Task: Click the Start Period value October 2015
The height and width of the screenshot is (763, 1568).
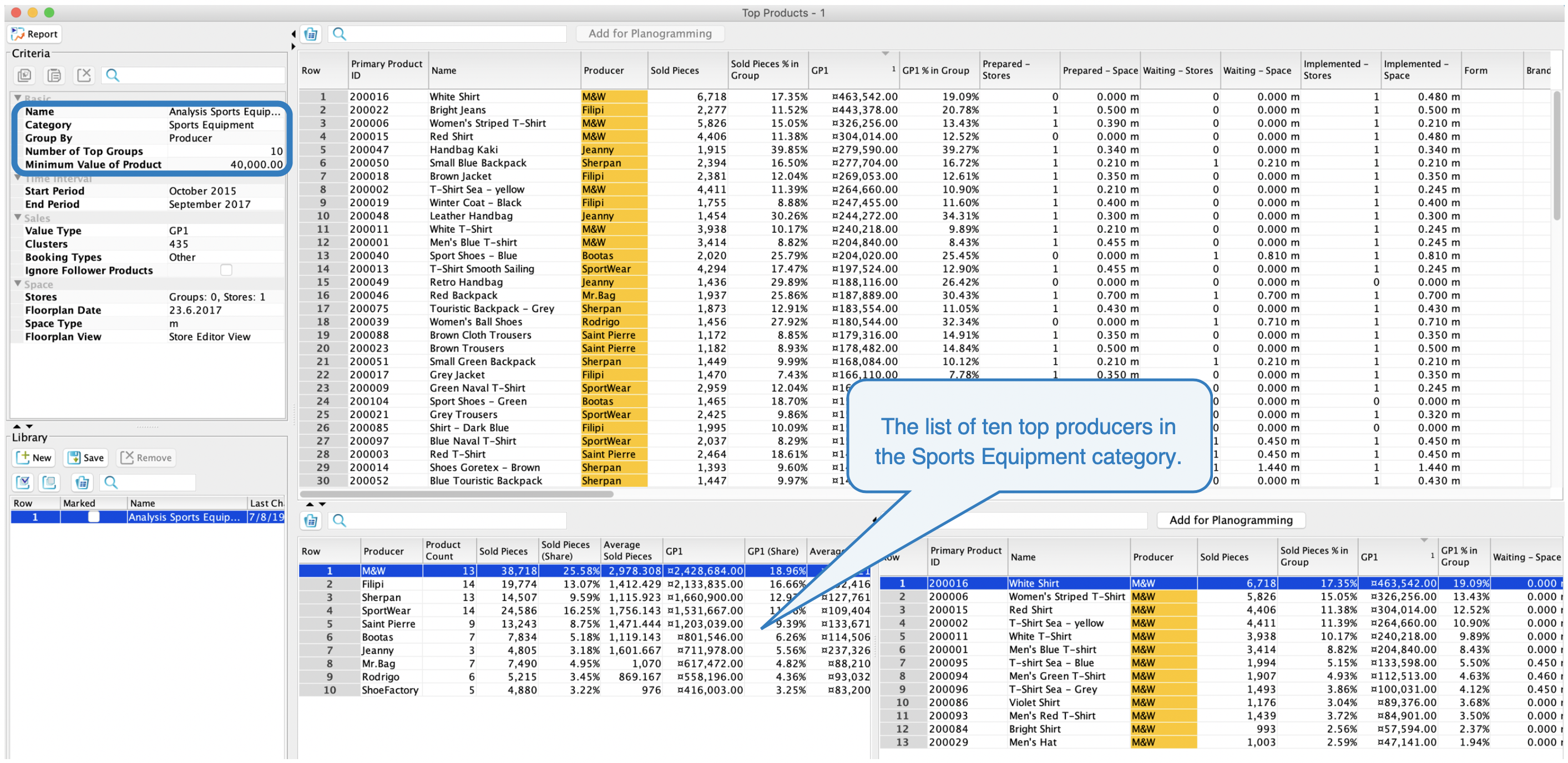Action: pyautogui.click(x=202, y=191)
